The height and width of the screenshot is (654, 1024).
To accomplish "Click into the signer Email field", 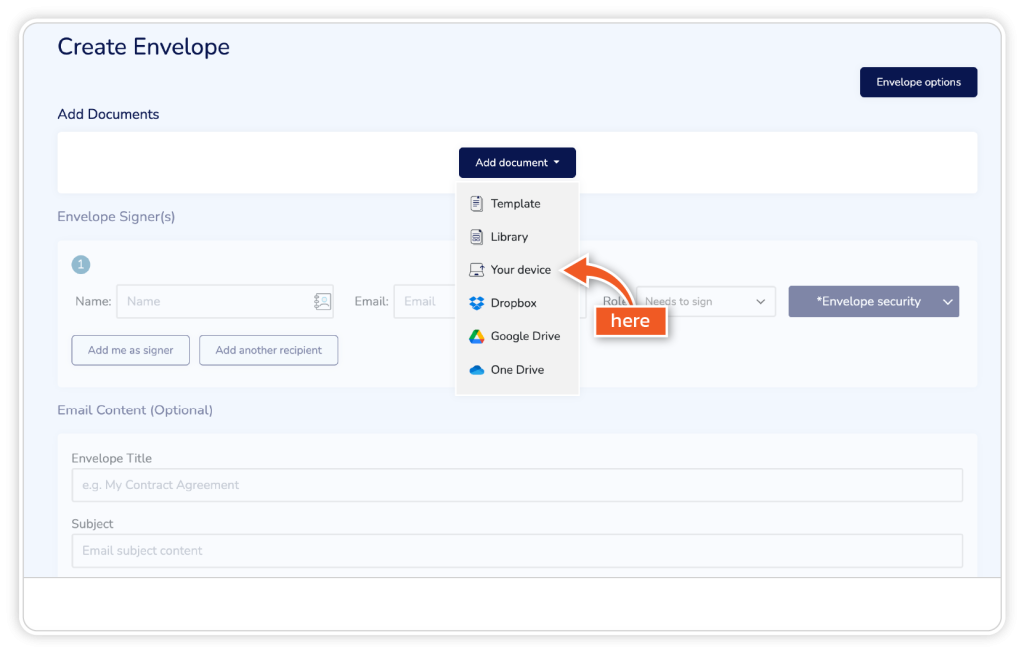I will point(425,301).
